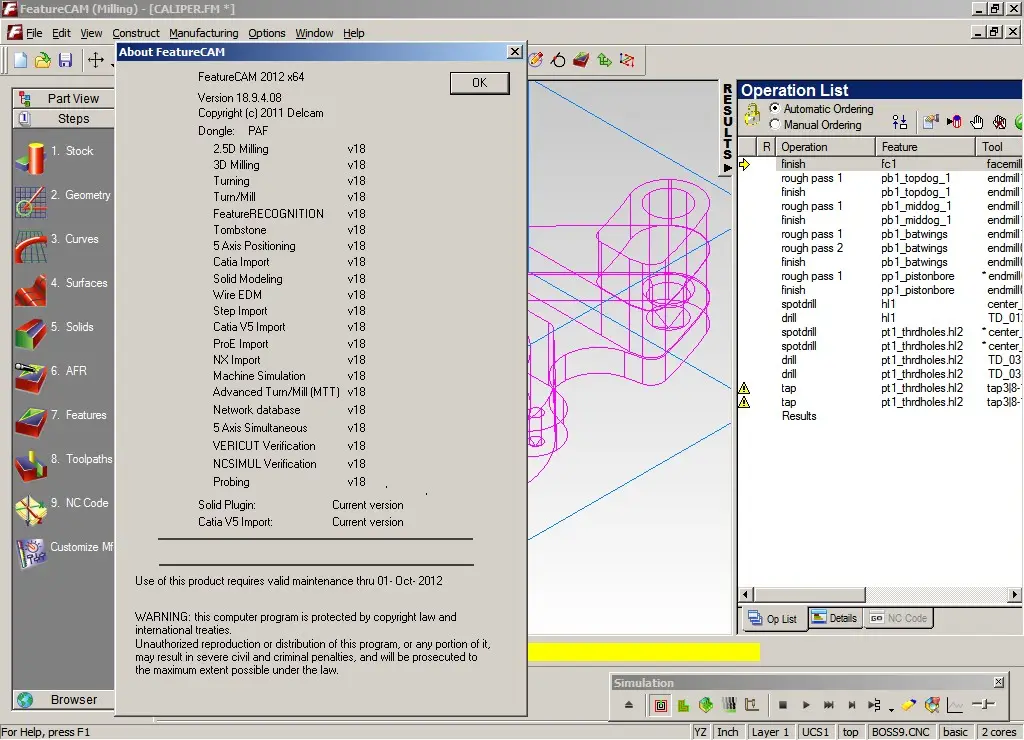This screenshot has height=740, width=1024.
Task: Step simulation to next operation
Action: [x=852, y=705]
